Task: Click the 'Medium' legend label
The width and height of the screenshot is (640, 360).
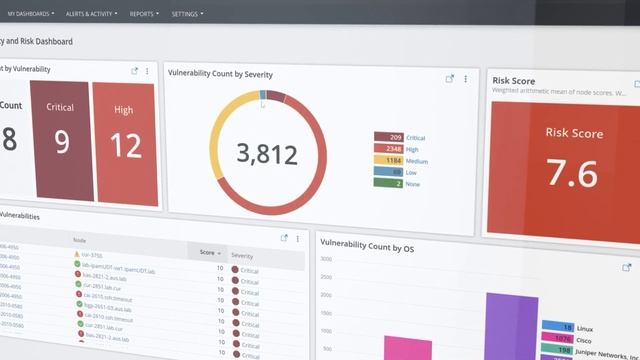Action: [417, 161]
